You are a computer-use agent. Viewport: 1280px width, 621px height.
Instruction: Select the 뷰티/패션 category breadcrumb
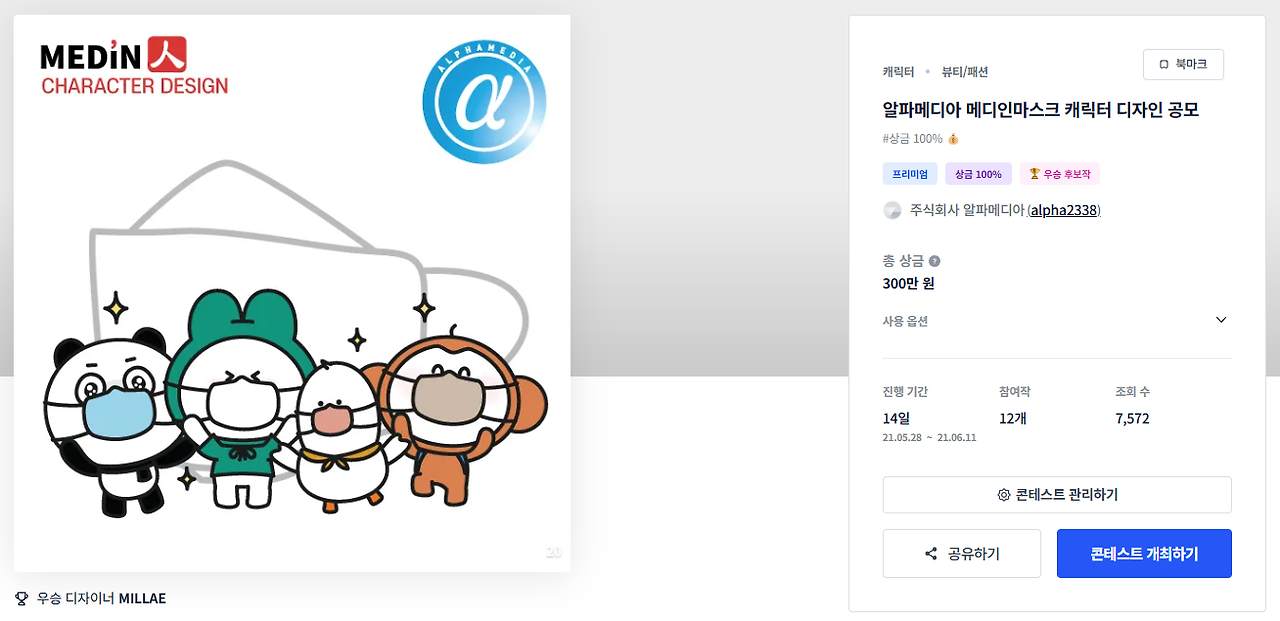point(965,72)
